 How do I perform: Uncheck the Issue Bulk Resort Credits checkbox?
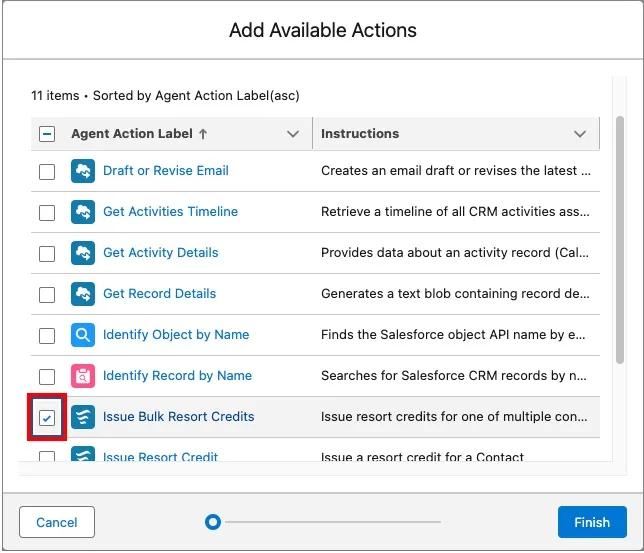click(47, 417)
